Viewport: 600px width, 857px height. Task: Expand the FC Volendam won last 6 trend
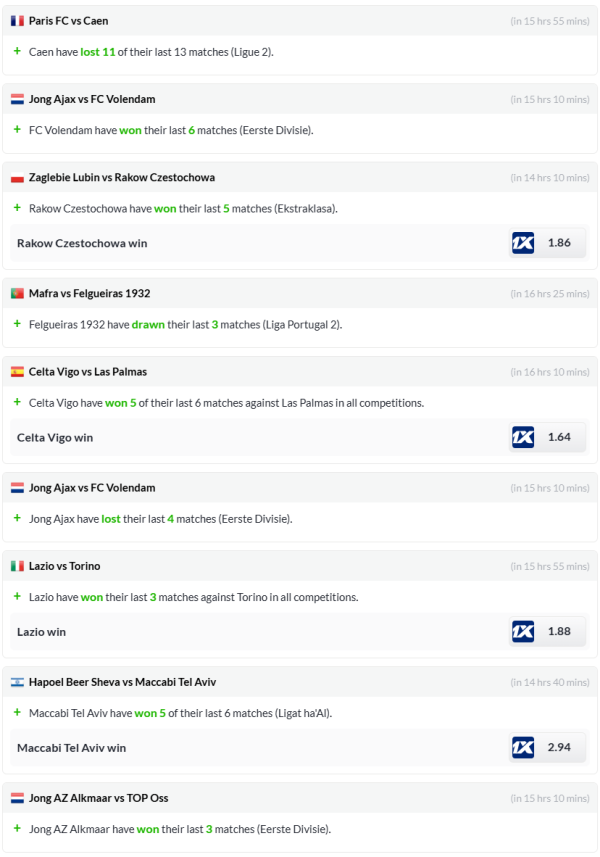pos(17,130)
